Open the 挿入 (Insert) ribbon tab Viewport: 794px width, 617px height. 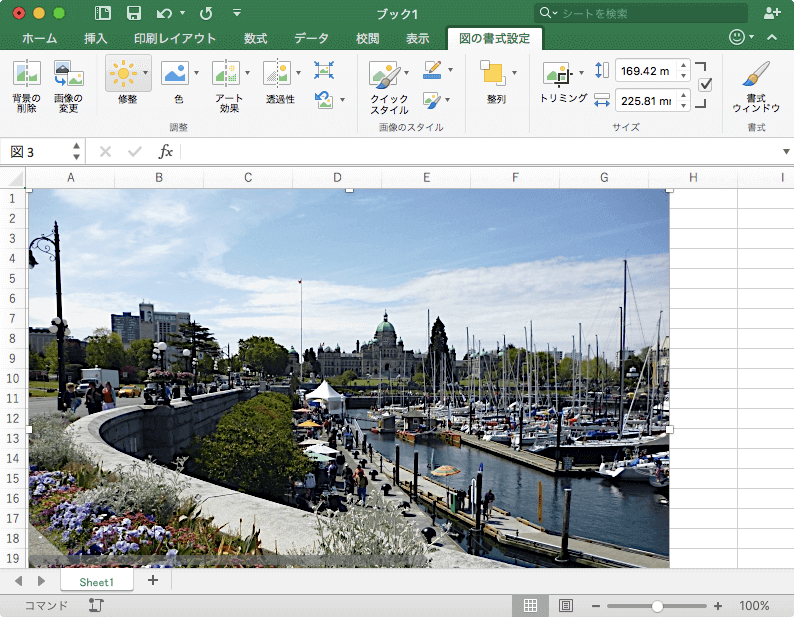click(96, 38)
